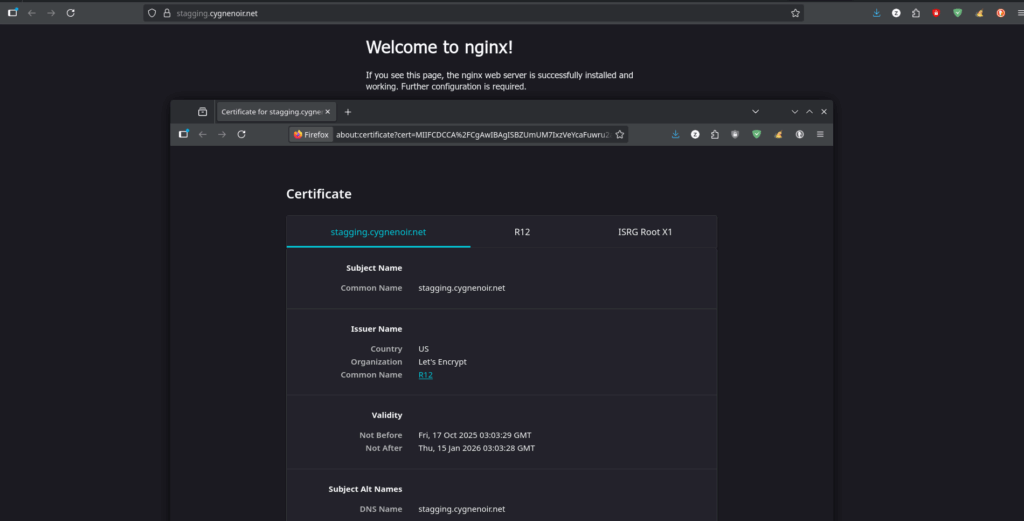The width and height of the screenshot is (1024, 521).
Task: Select the stagging.cygnenoir.net certificate tab
Action: 378,232
